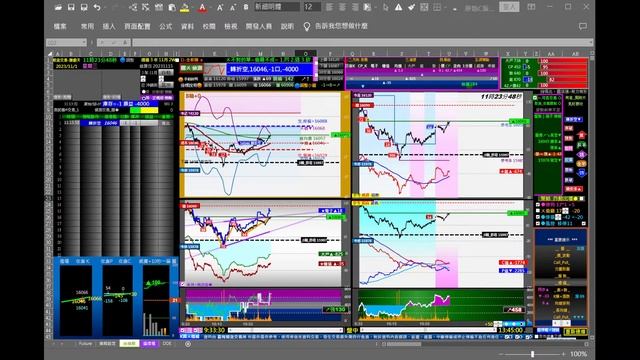Center align text in the toolbar
This screenshot has height=360, width=640.
(342, 7)
